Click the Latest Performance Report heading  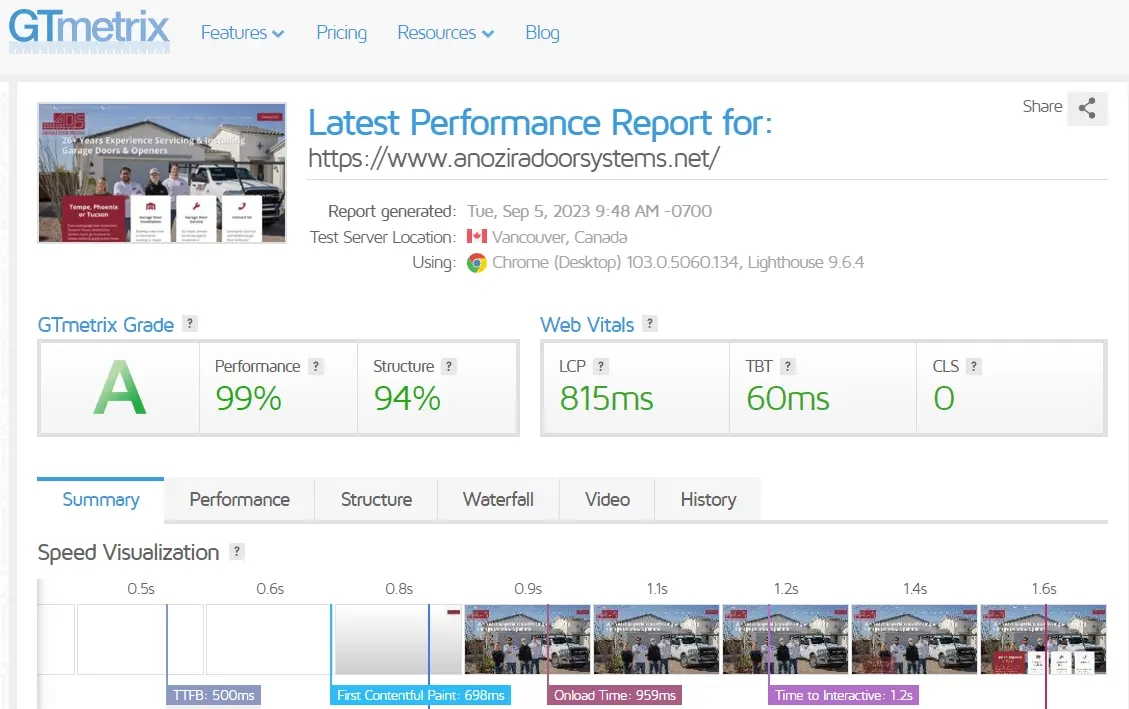click(540, 123)
